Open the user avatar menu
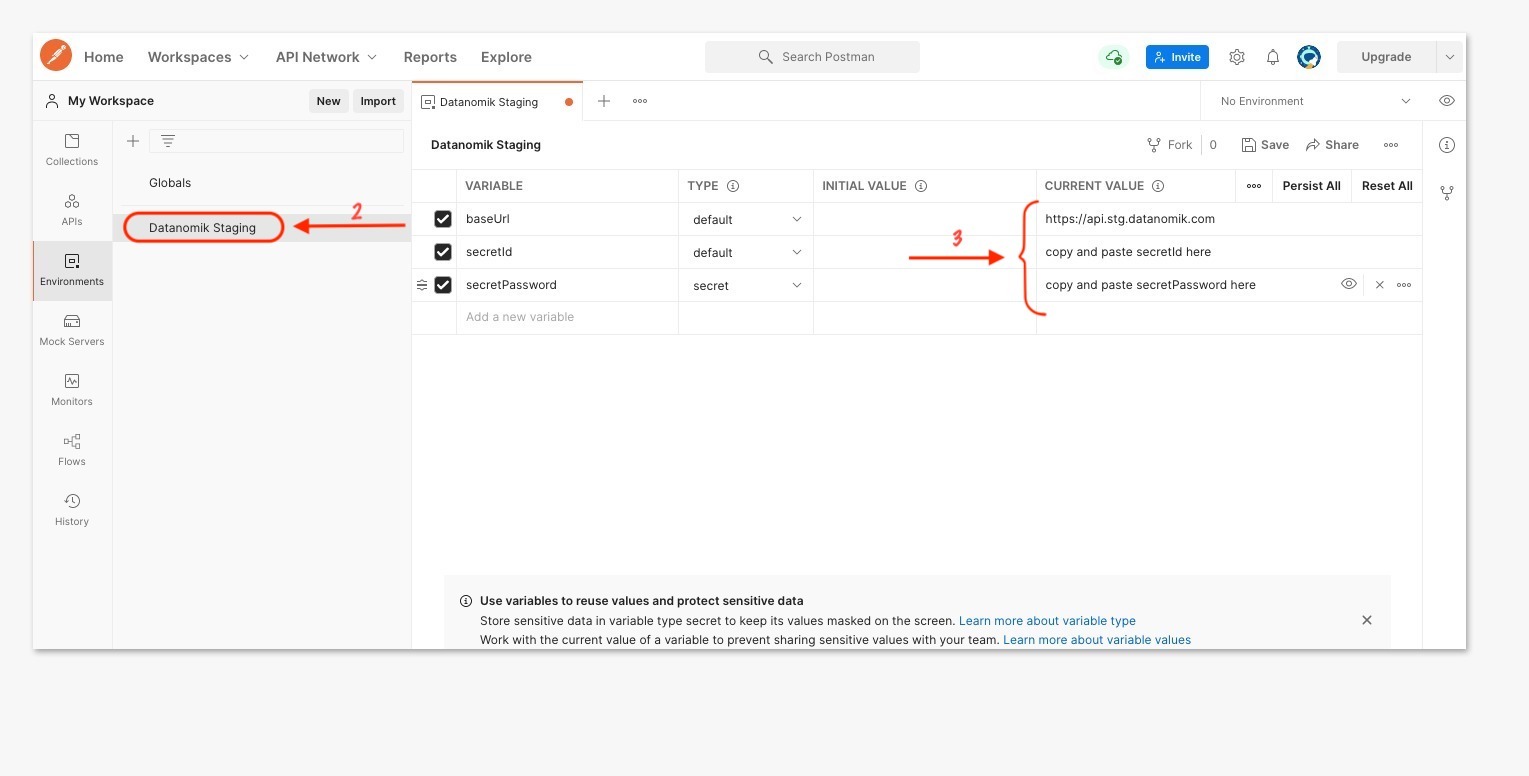 pyautogui.click(x=1309, y=57)
